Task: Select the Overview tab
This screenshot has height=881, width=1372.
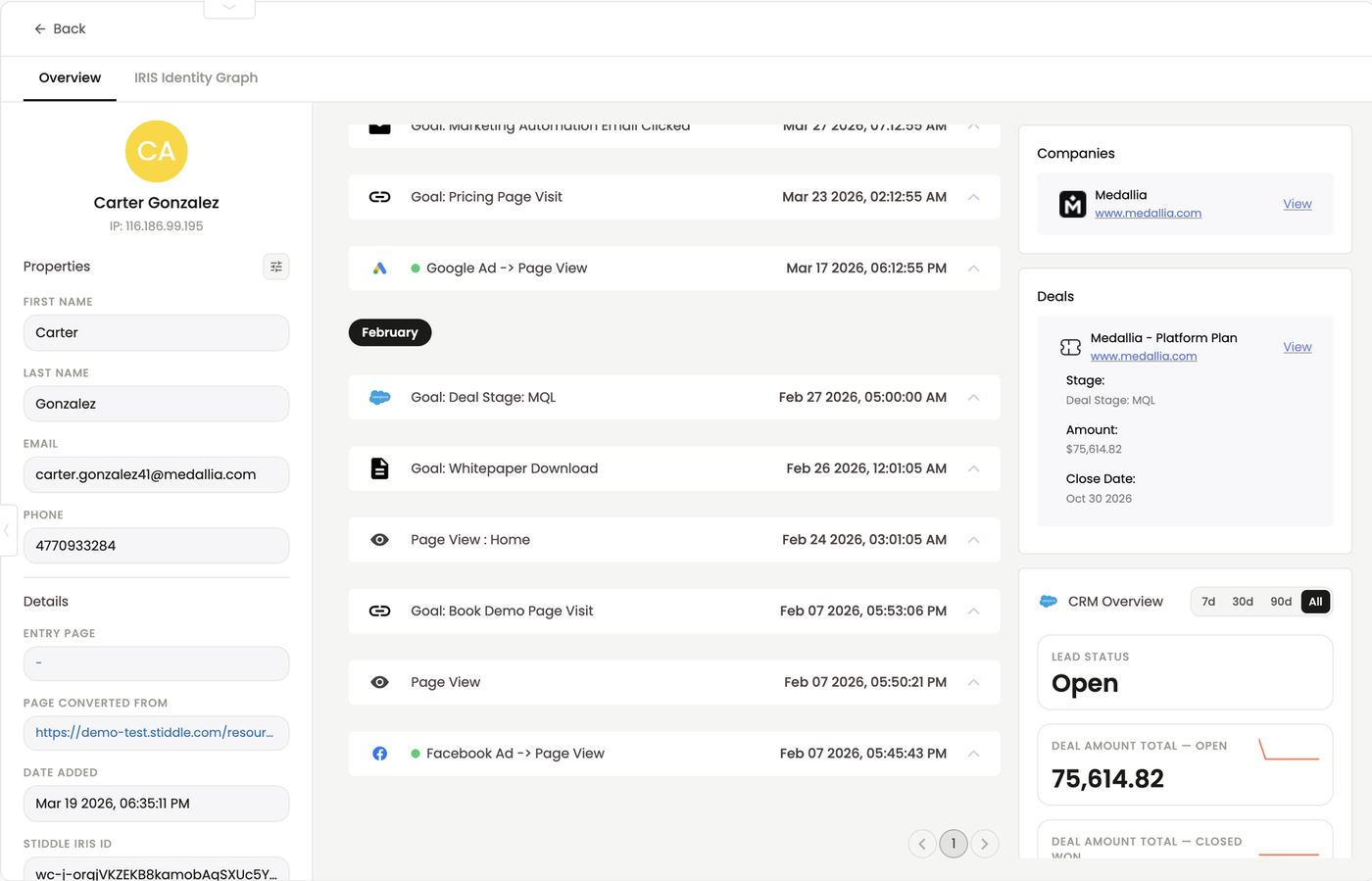Action: 70,77
